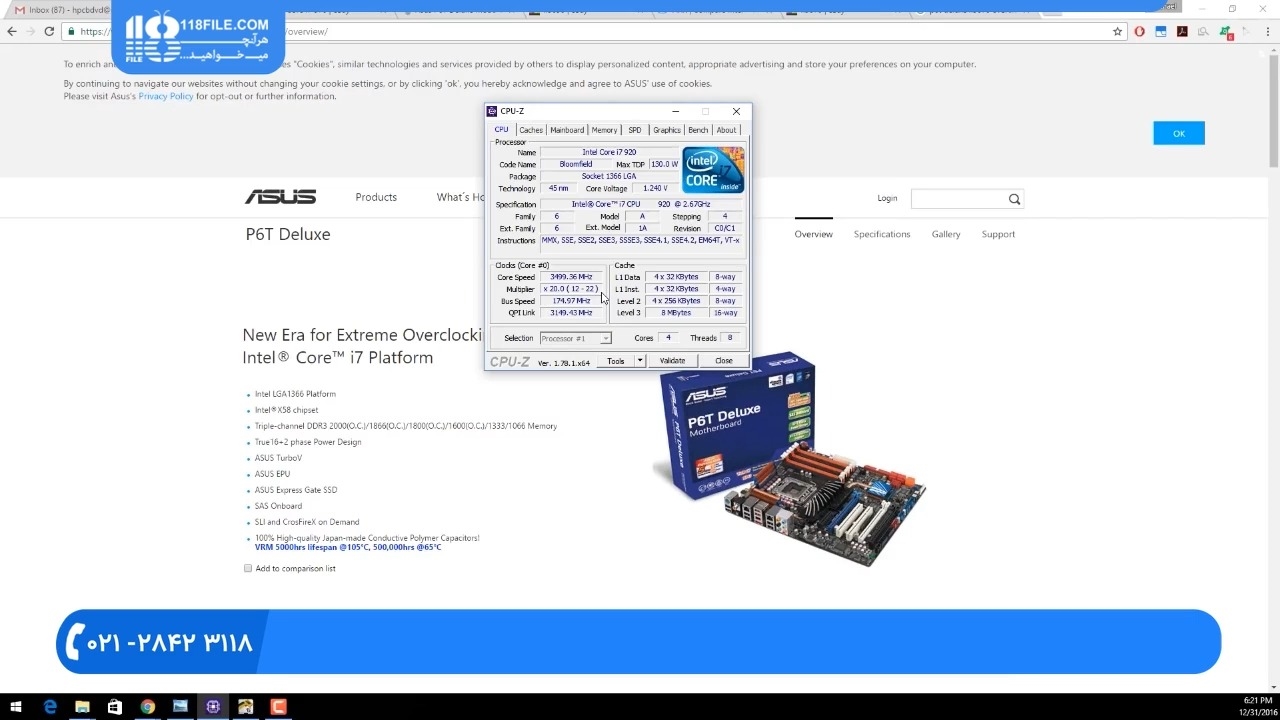Click the CPU-Z icon in the taskbar
Image resolution: width=1280 pixels, height=720 pixels.
(x=212, y=707)
